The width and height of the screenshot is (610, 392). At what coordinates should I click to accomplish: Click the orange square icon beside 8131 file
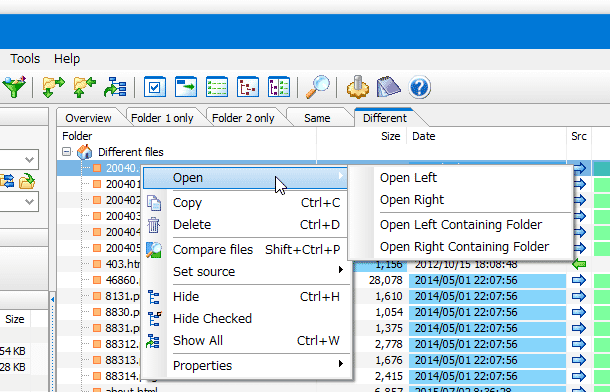pos(97,296)
